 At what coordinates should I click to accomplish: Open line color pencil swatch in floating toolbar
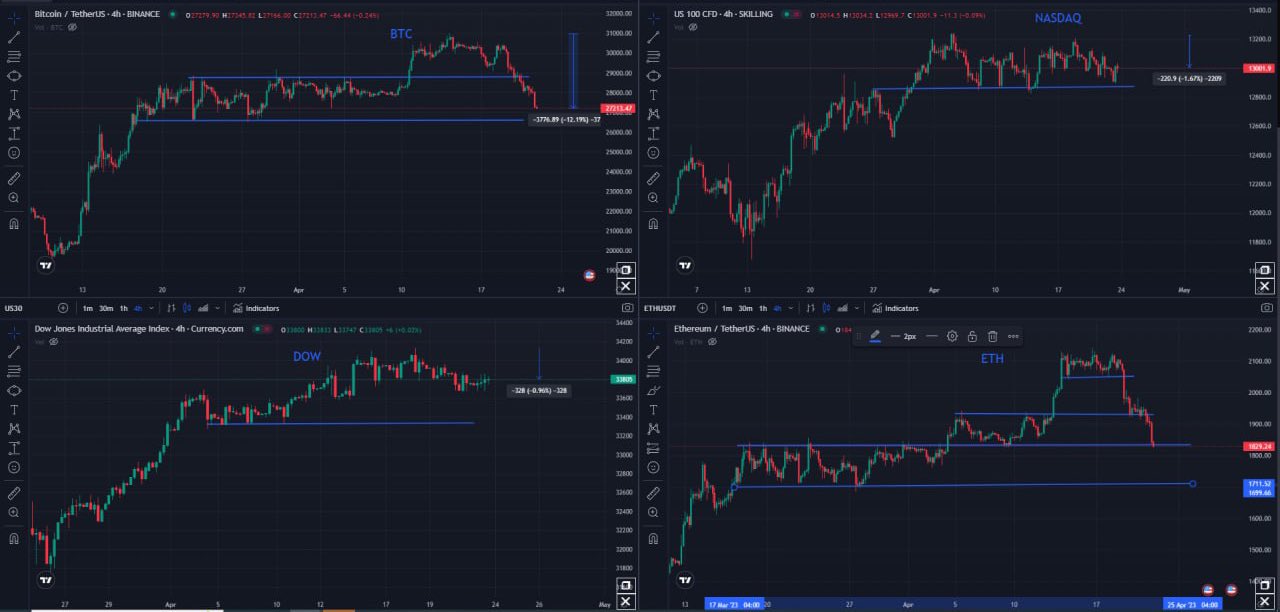tap(875, 336)
